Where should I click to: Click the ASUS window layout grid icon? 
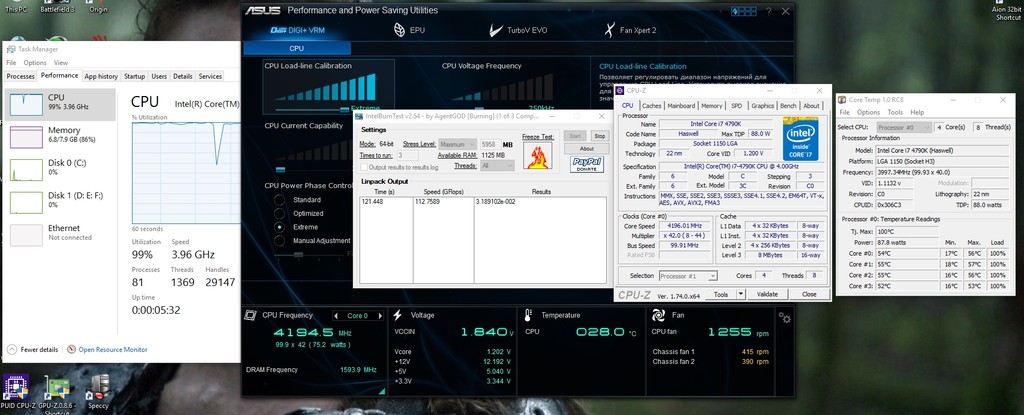pyautogui.click(x=744, y=11)
